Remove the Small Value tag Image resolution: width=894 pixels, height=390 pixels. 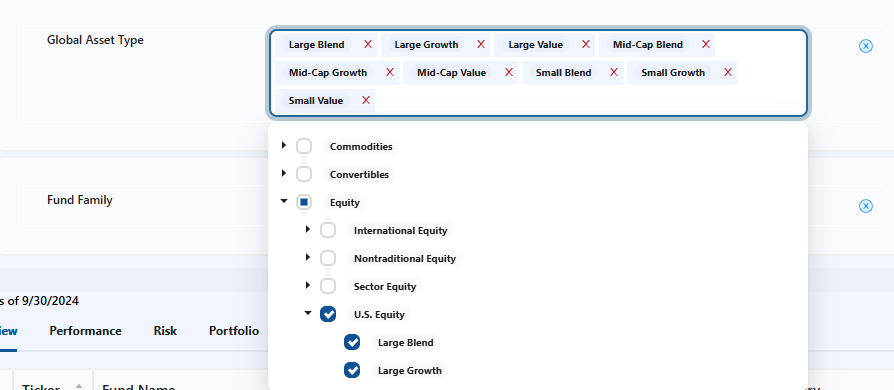point(366,100)
